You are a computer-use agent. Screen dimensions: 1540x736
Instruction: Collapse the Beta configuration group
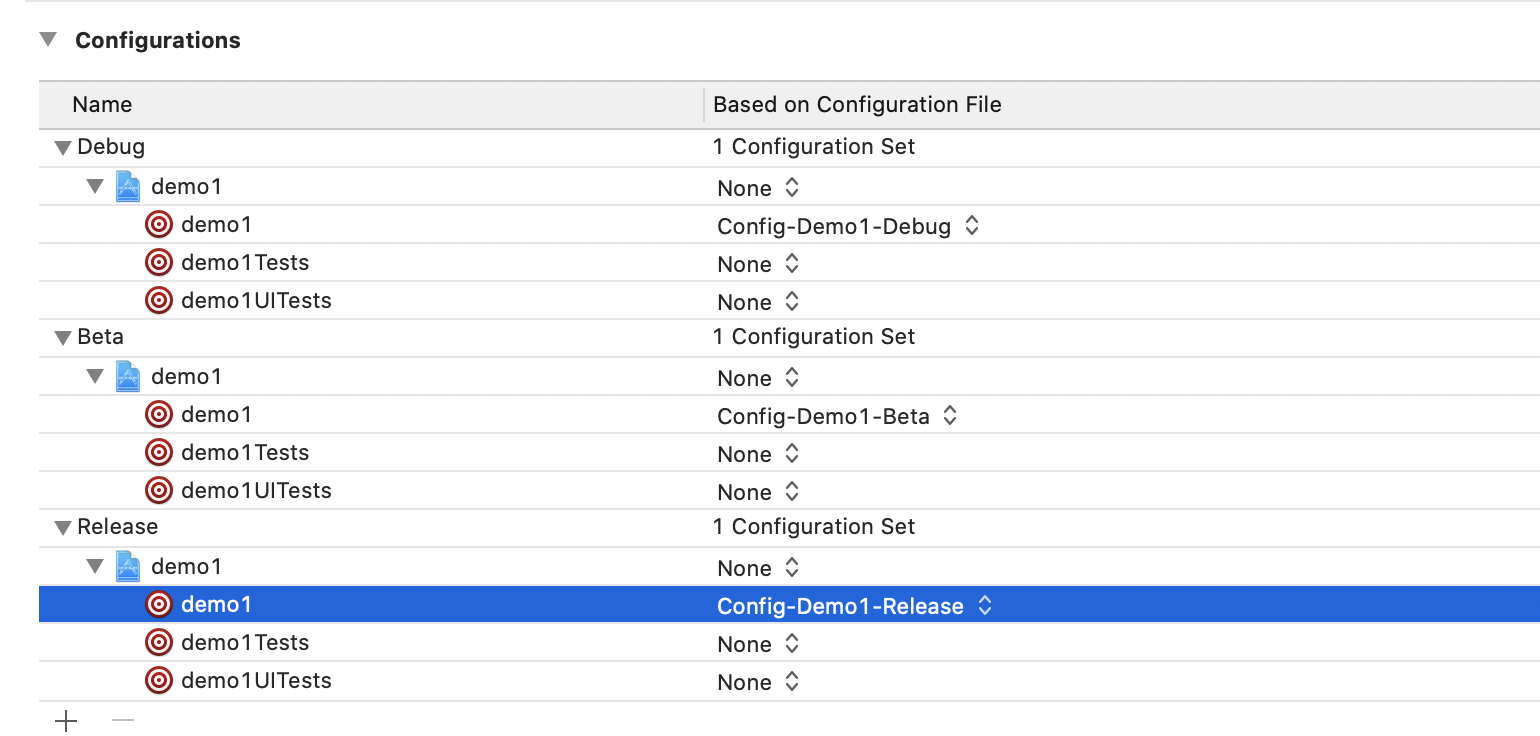[64, 338]
